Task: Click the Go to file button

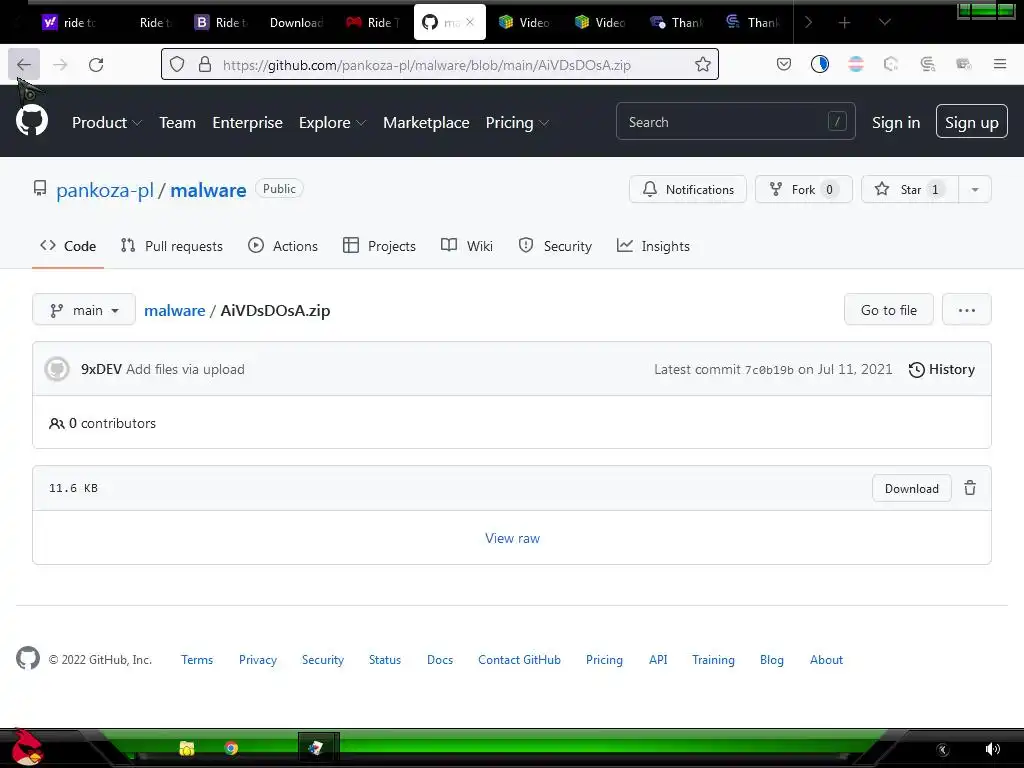Action: [x=889, y=310]
